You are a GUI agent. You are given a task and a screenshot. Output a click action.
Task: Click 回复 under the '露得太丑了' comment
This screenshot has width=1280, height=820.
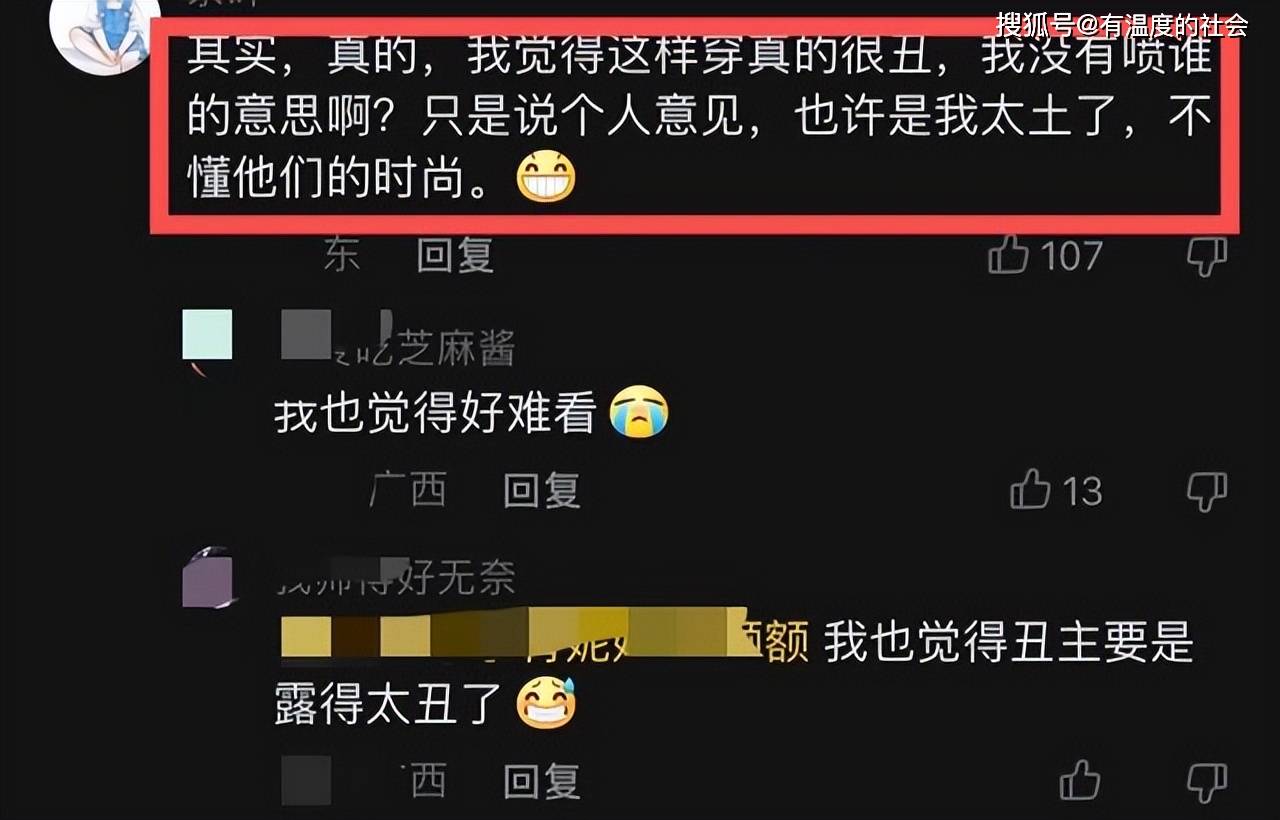point(541,781)
